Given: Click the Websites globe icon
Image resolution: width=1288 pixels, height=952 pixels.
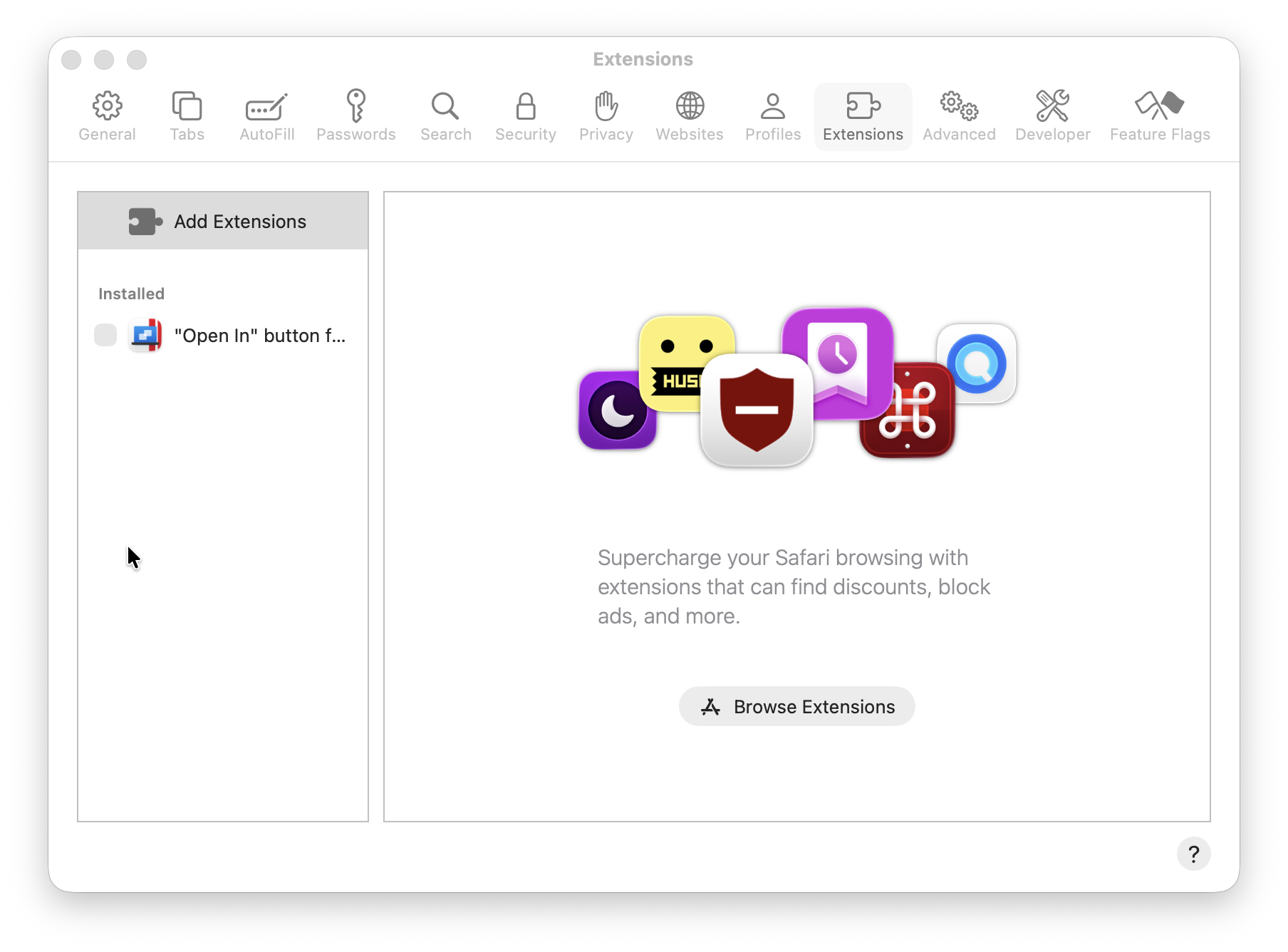Looking at the screenshot, I should (688, 115).
